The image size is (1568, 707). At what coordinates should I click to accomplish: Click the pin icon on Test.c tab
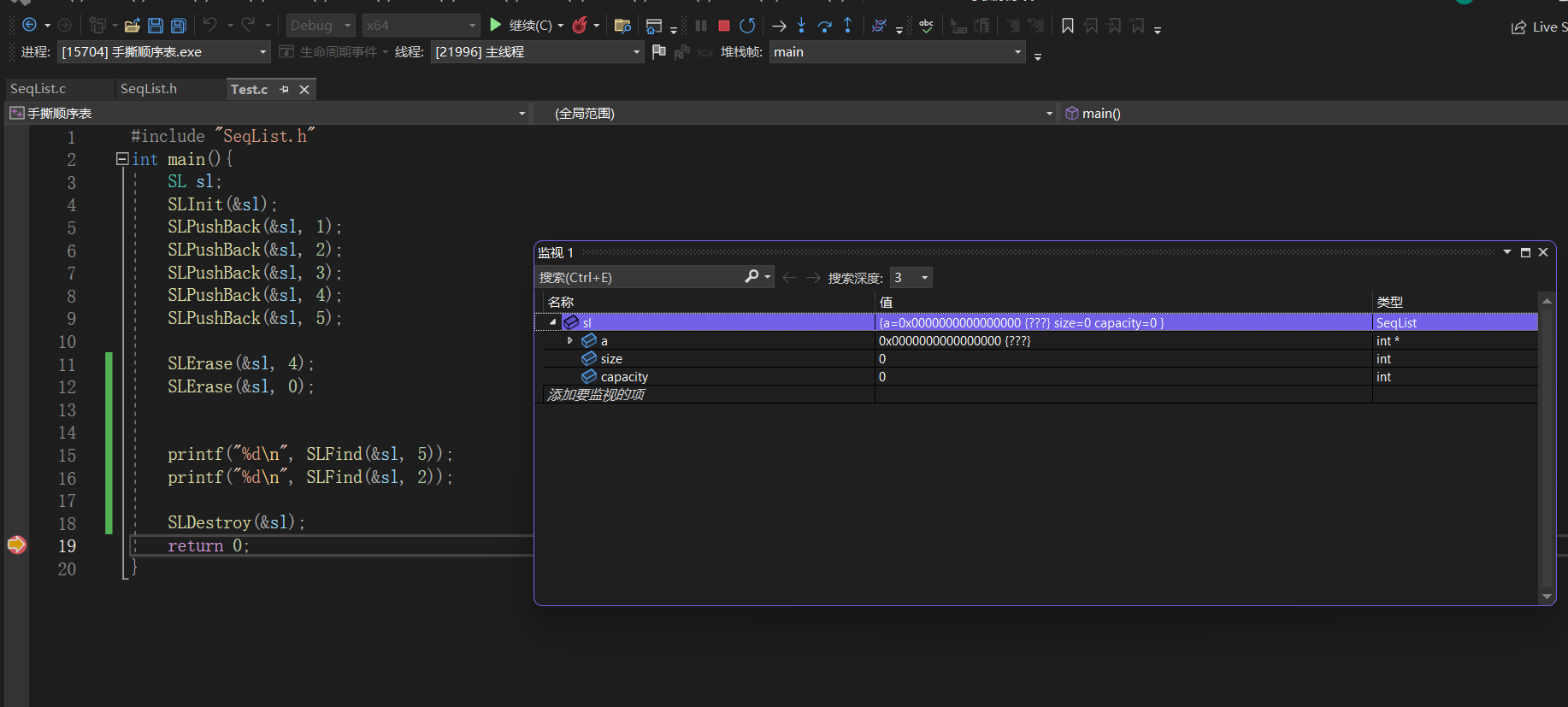tap(284, 89)
